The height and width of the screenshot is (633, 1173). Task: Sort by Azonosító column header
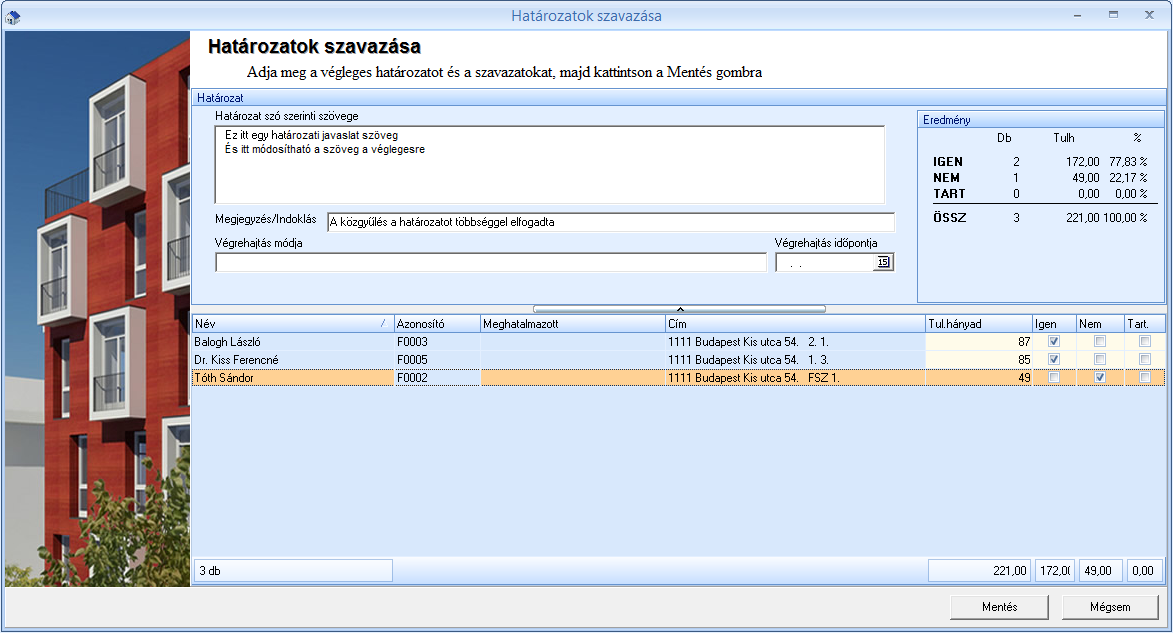point(437,324)
